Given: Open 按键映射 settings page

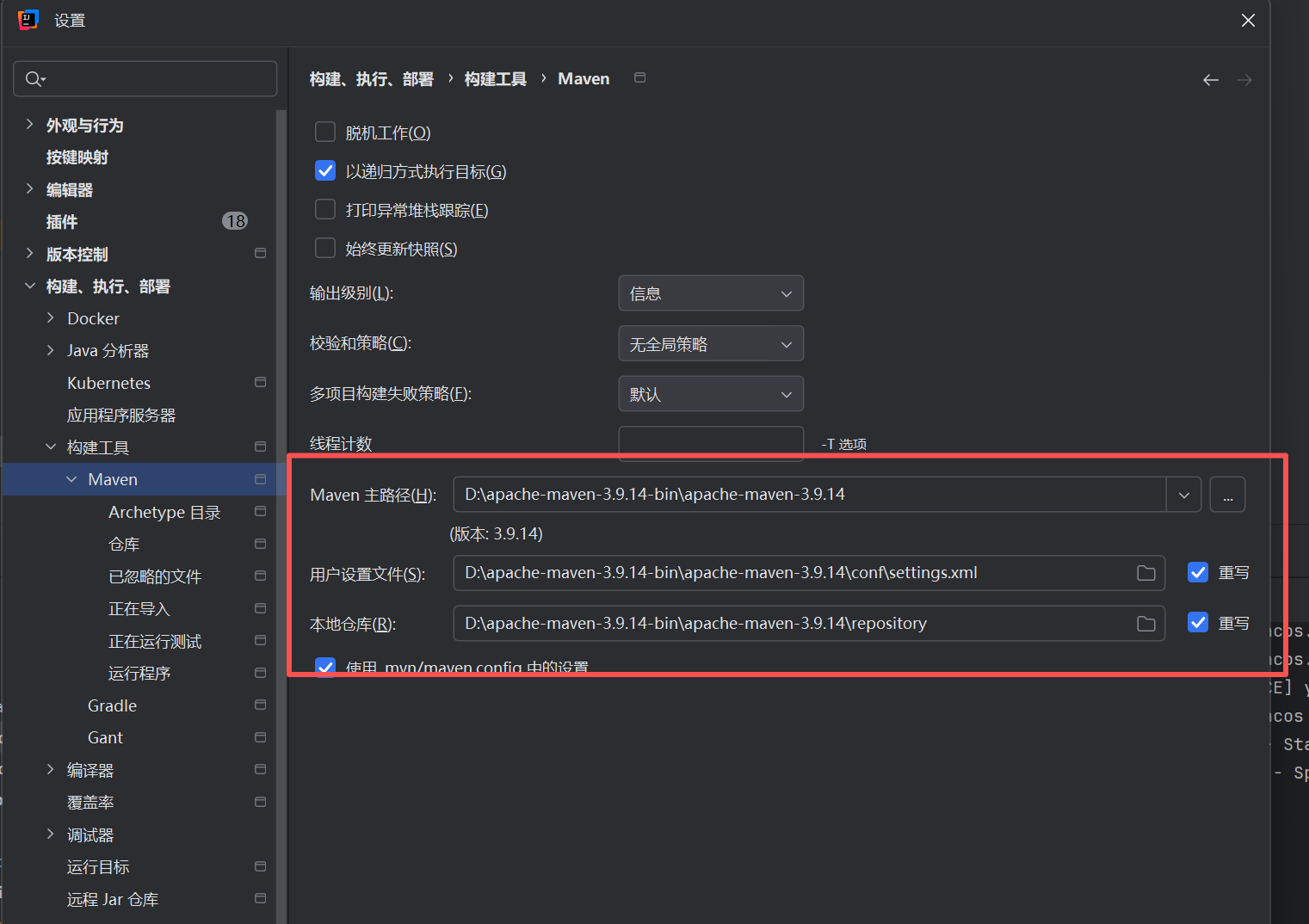Looking at the screenshot, I should click(x=77, y=157).
